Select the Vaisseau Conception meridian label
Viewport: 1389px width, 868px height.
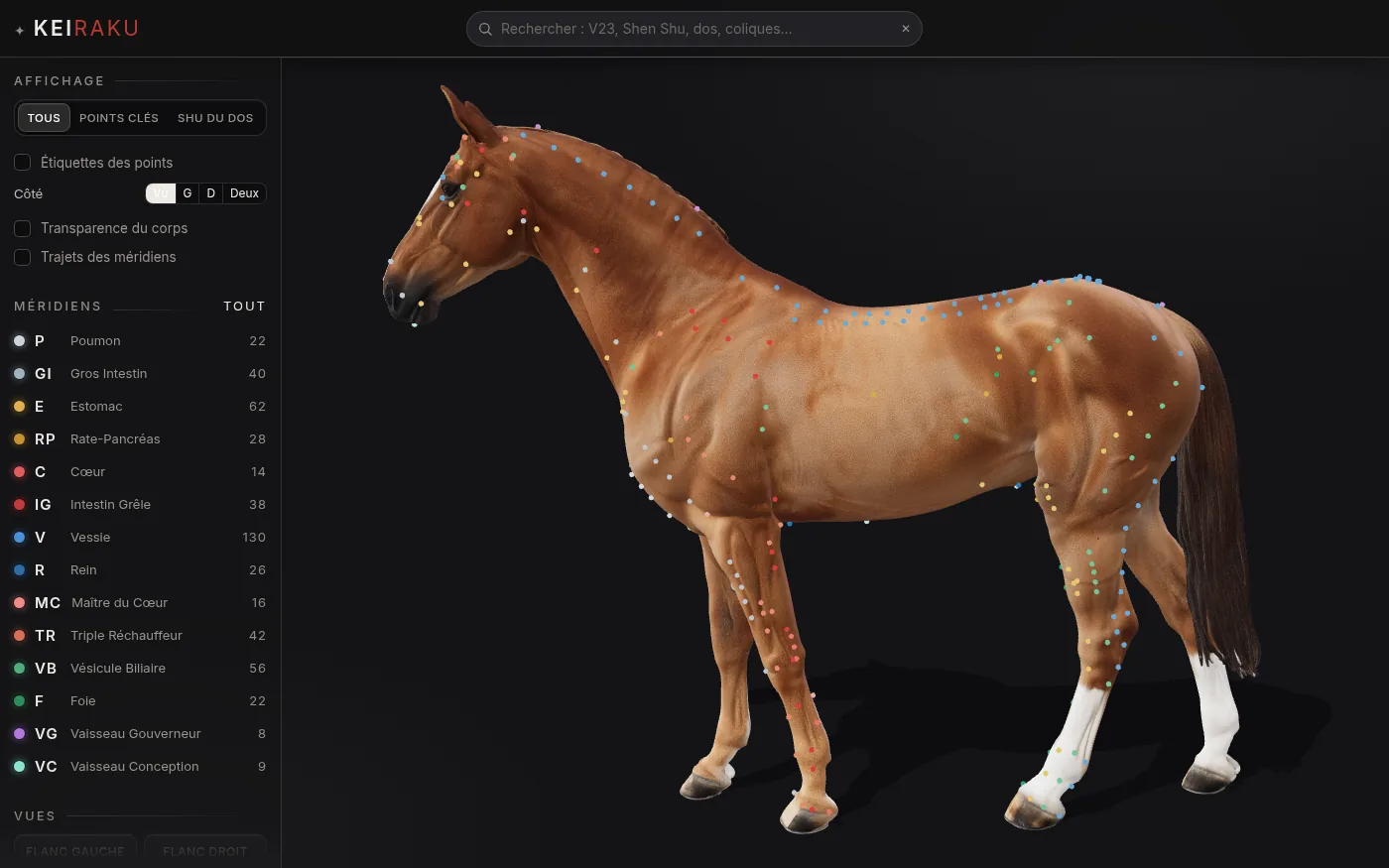135,767
